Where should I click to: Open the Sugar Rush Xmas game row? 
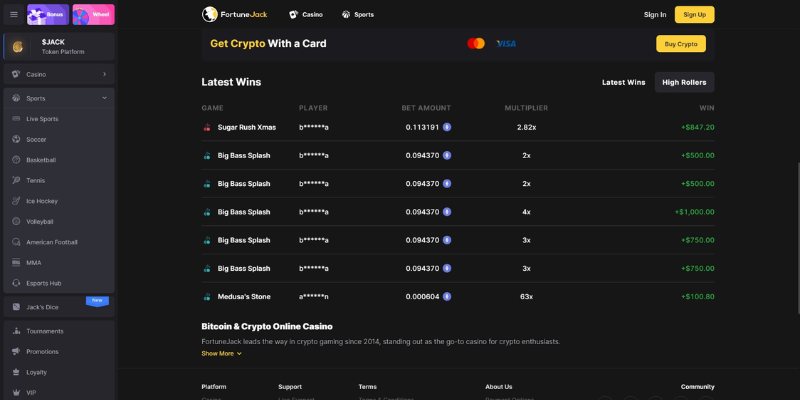pyautogui.click(x=458, y=127)
